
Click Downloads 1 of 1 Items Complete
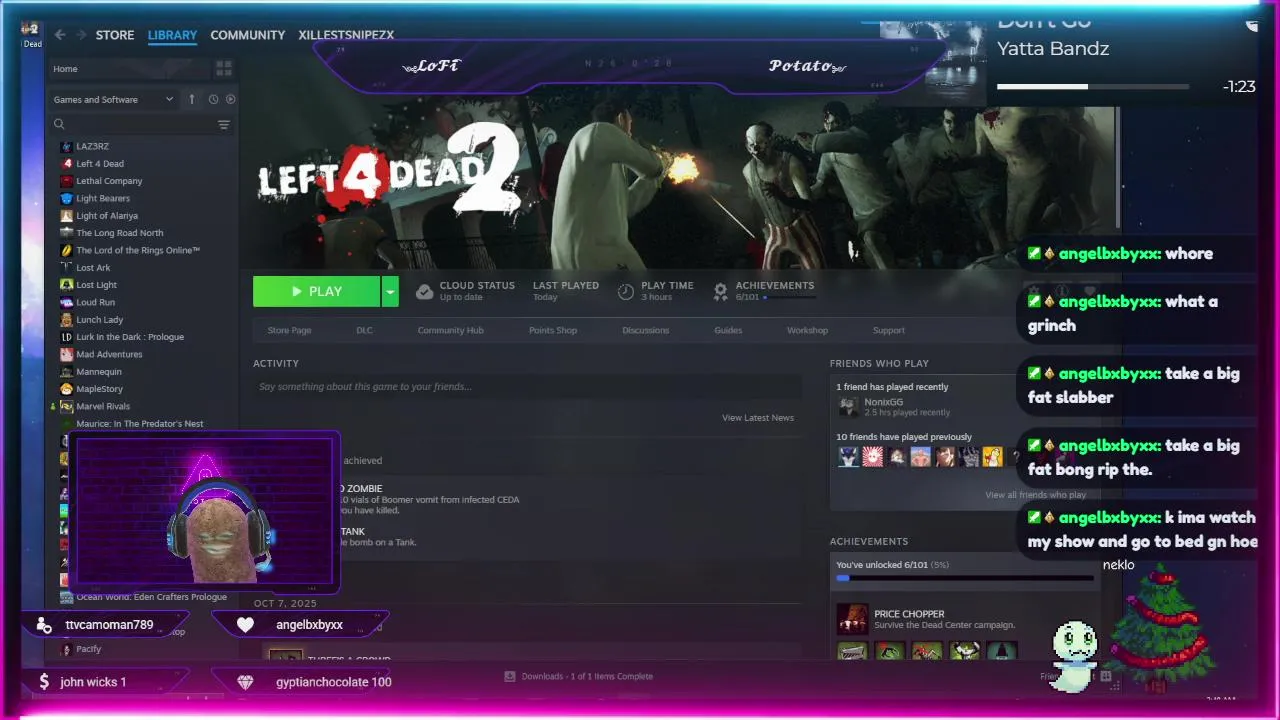(x=587, y=676)
